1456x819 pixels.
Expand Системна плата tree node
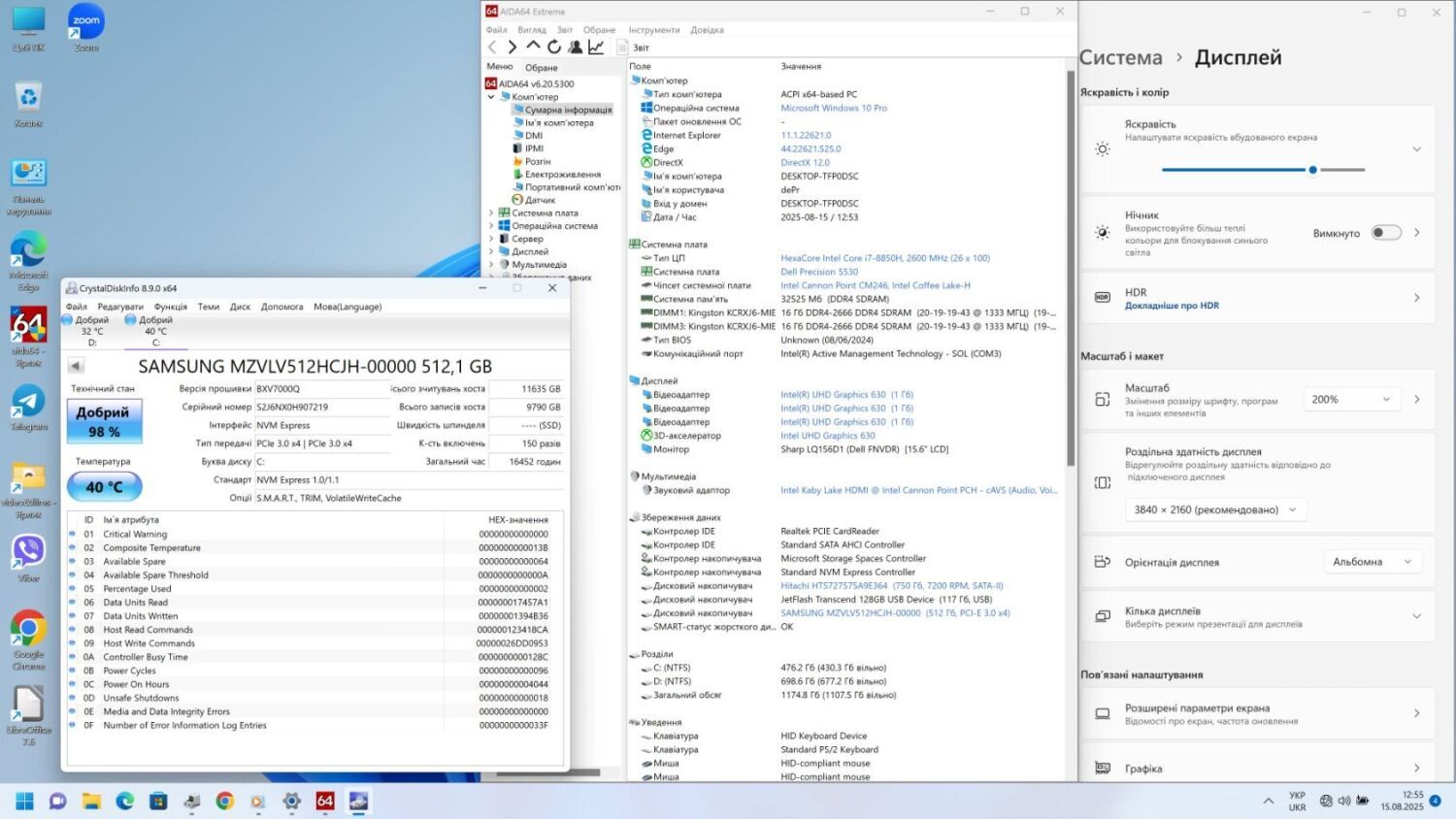[x=491, y=213]
